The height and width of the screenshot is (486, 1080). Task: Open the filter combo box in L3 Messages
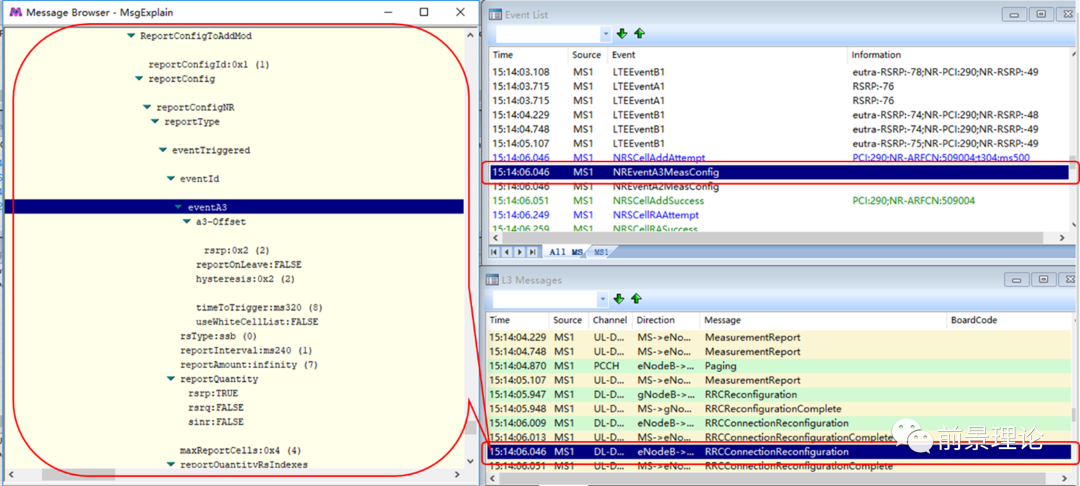click(x=603, y=299)
